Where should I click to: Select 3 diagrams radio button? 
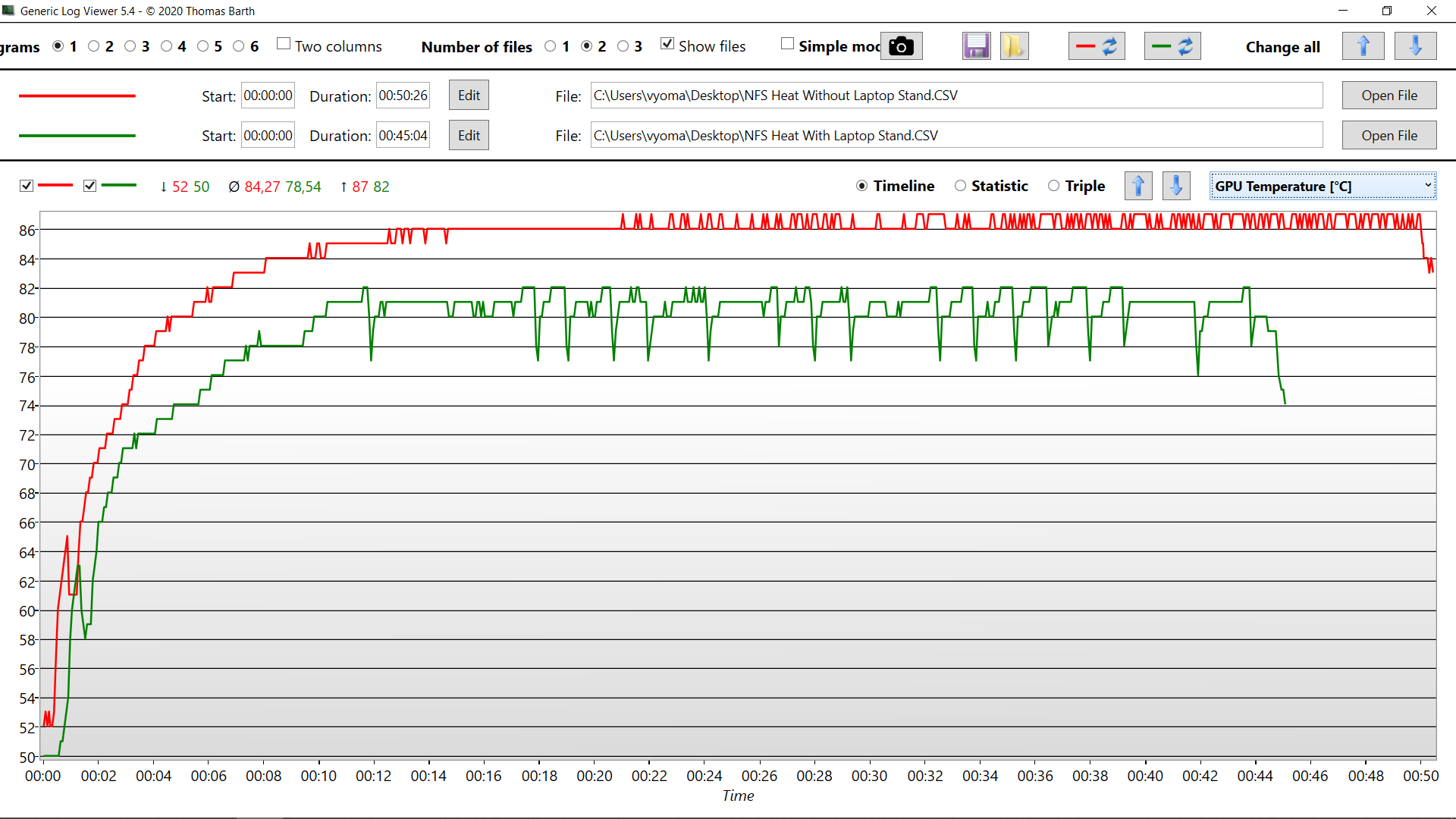(130, 46)
